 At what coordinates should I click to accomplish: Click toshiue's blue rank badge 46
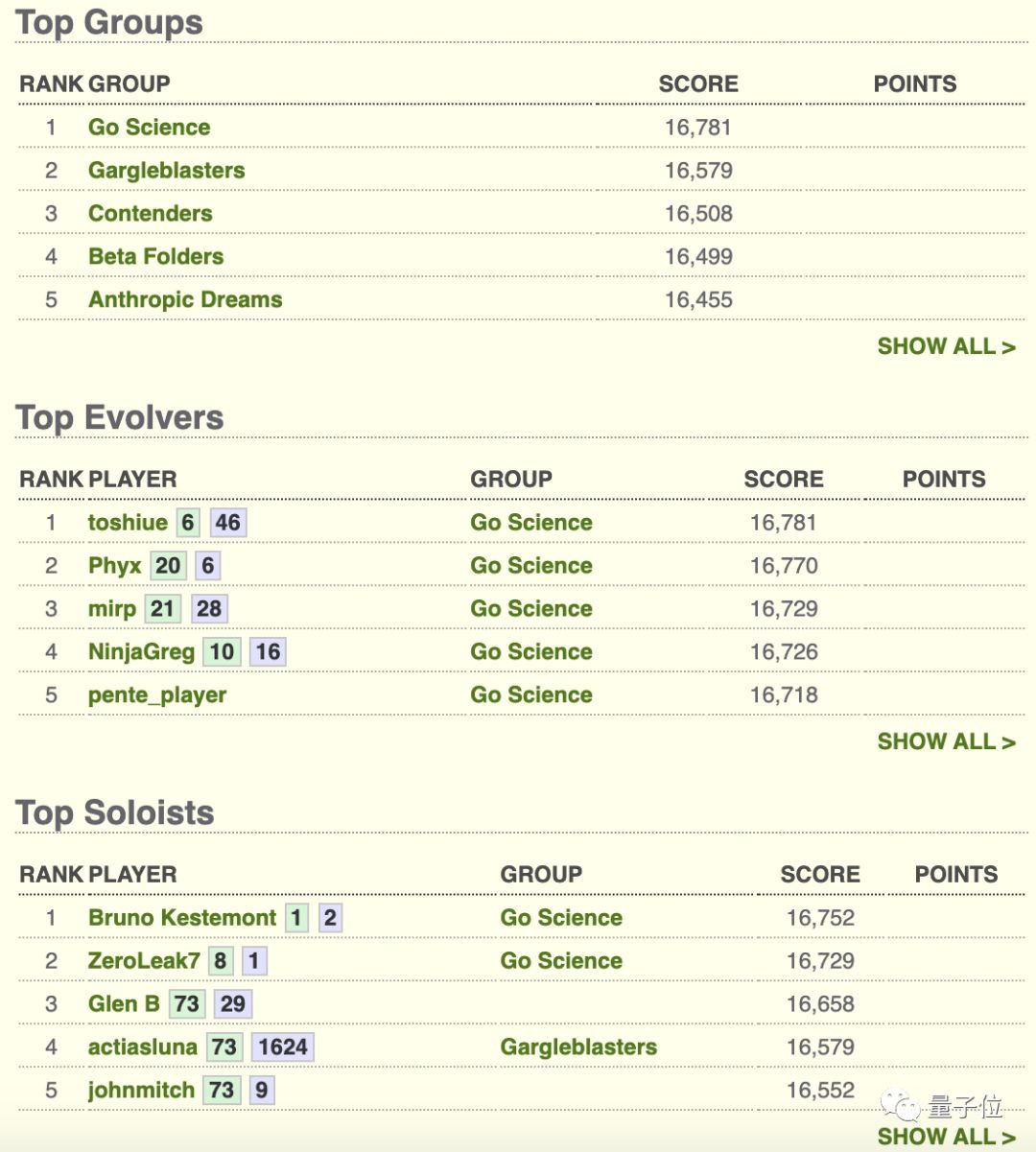(x=228, y=523)
